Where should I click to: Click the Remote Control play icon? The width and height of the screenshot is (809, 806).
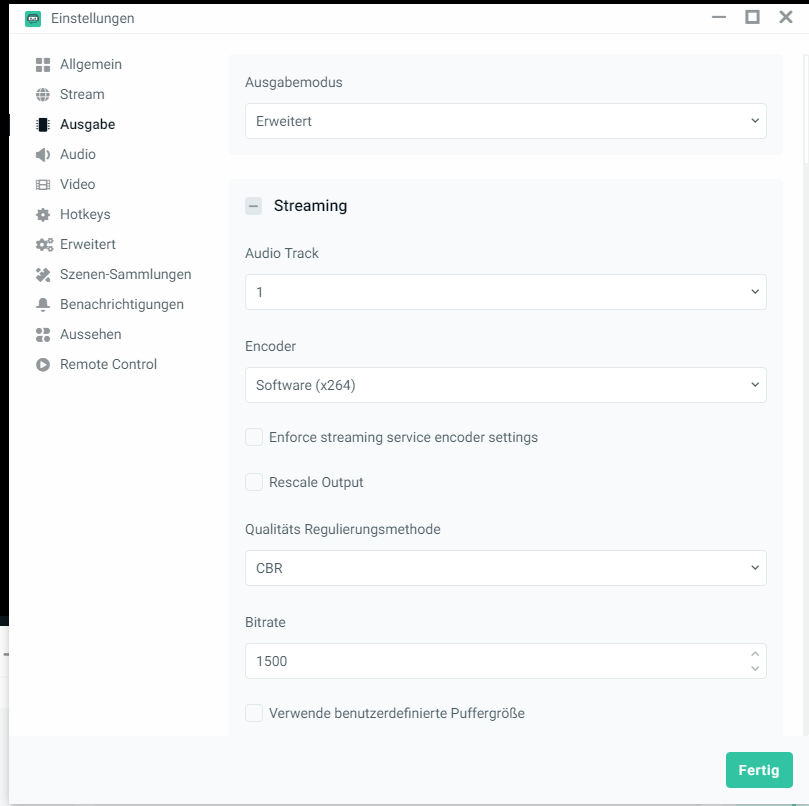click(x=43, y=365)
